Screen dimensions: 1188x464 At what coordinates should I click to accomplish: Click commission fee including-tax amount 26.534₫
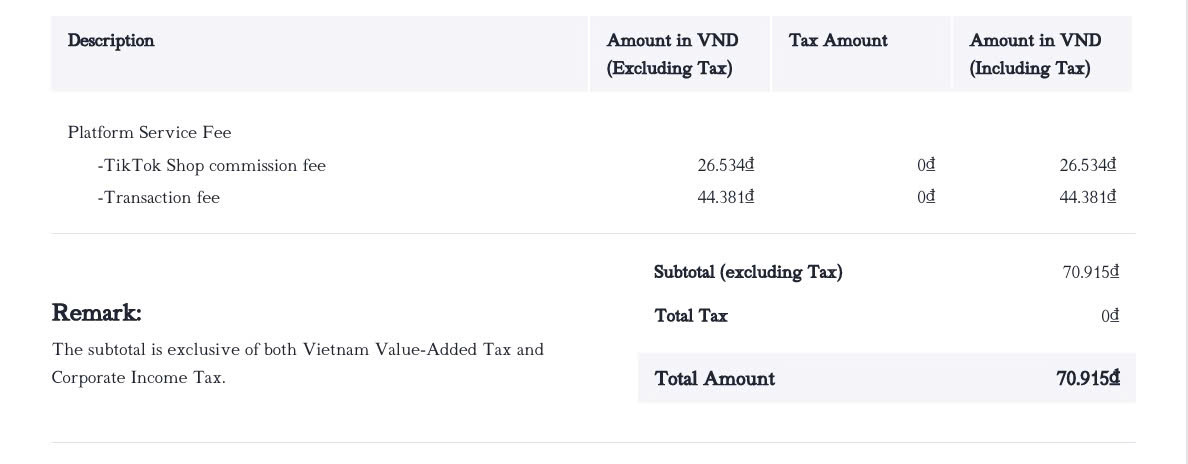click(1088, 165)
